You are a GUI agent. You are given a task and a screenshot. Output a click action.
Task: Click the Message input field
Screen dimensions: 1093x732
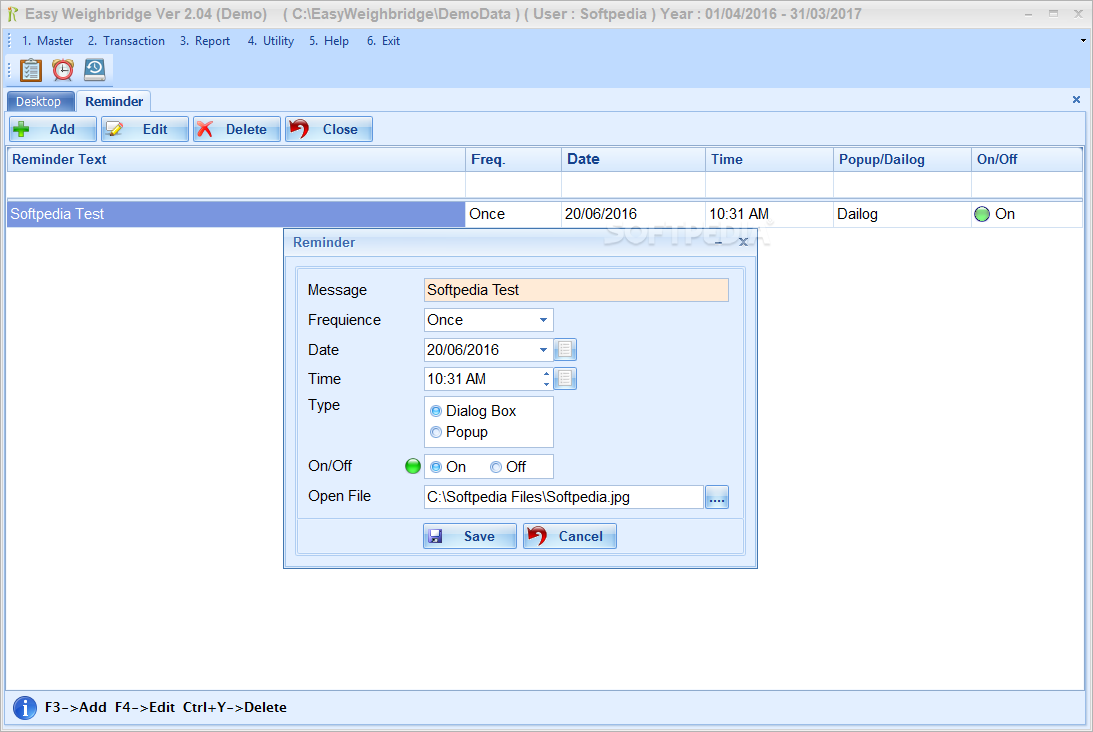point(576,290)
